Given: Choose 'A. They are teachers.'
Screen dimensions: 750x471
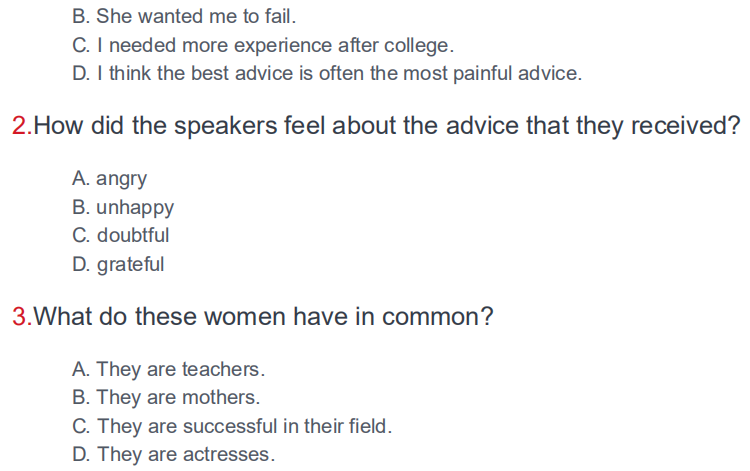Looking at the screenshot, I should click(168, 369).
